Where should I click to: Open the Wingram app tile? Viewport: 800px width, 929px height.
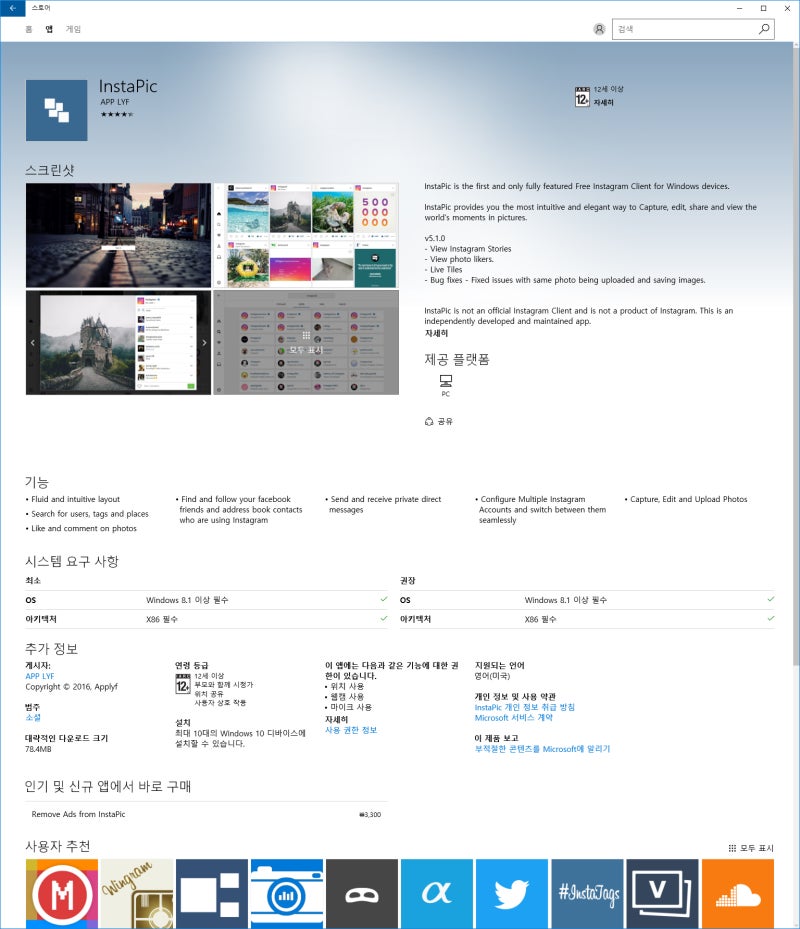(x=137, y=893)
